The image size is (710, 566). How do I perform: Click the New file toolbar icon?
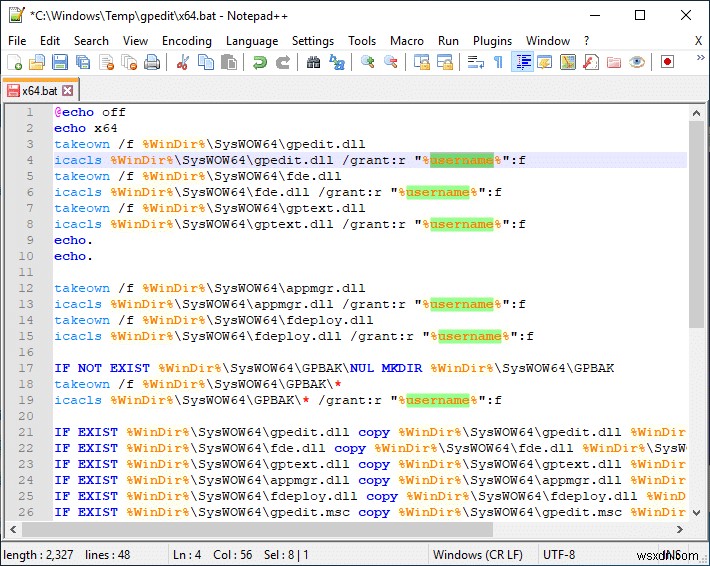point(14,62)
